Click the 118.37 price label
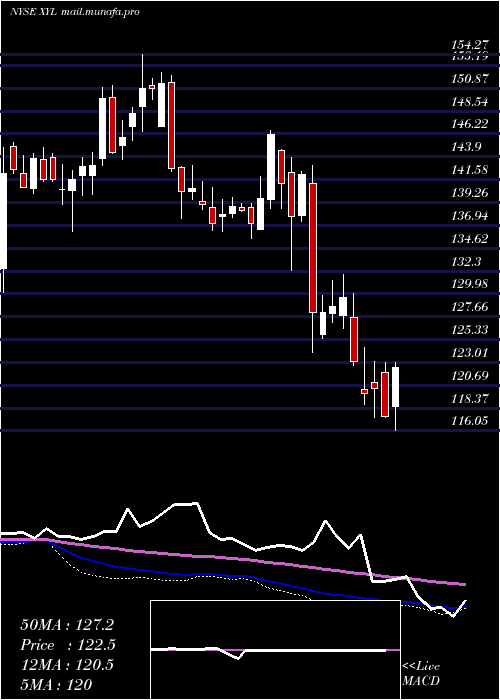The height and width of the screenshot is (700, 500). coord(469,400)
